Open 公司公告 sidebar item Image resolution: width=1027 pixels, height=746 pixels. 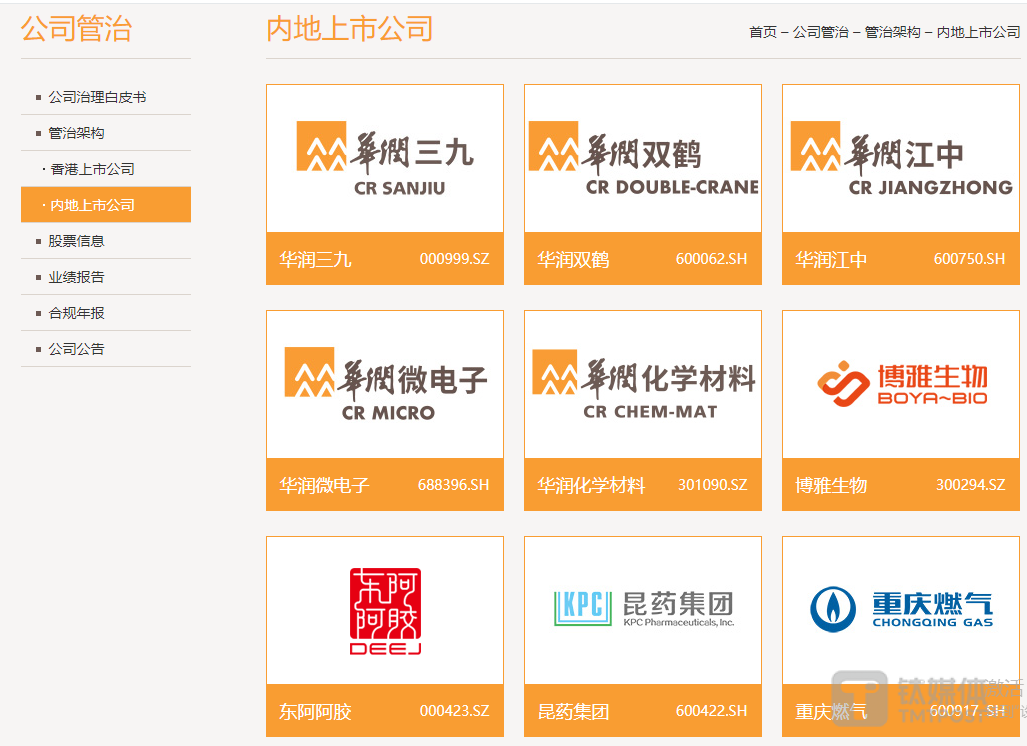click(76, 349)
